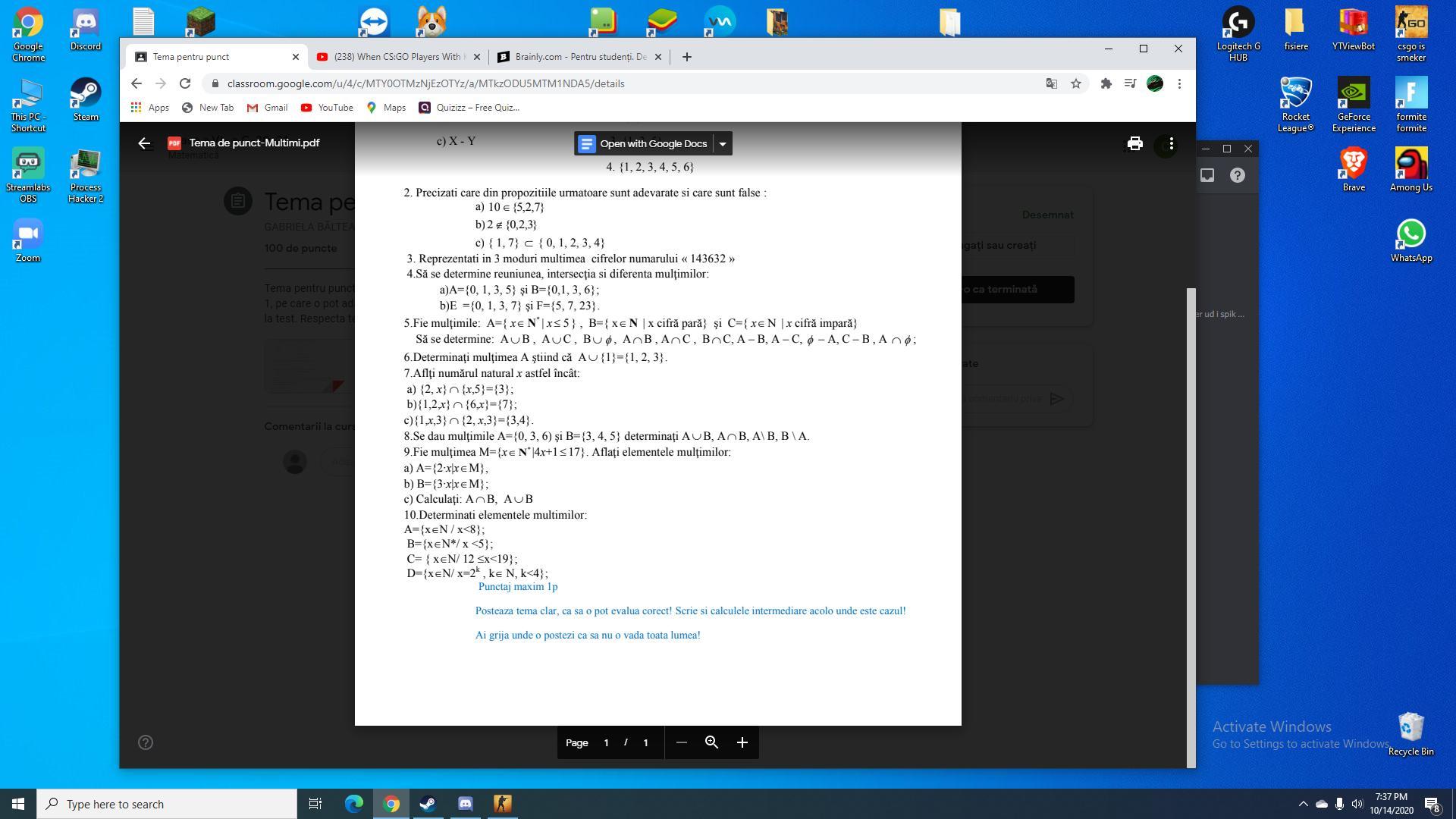The image size is (1456, 819).
Task: Expand the Open with dropdown arrow
Action: tap(723, 143)
